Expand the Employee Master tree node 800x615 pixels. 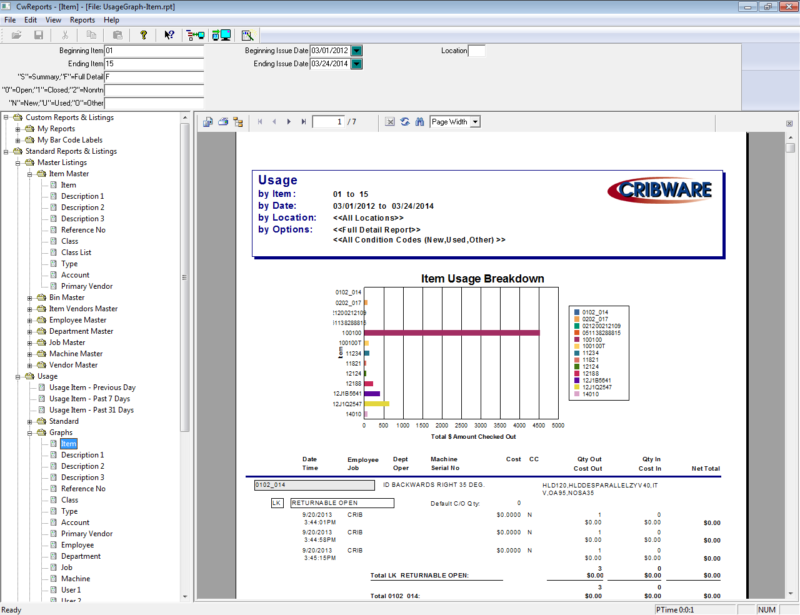30,320
